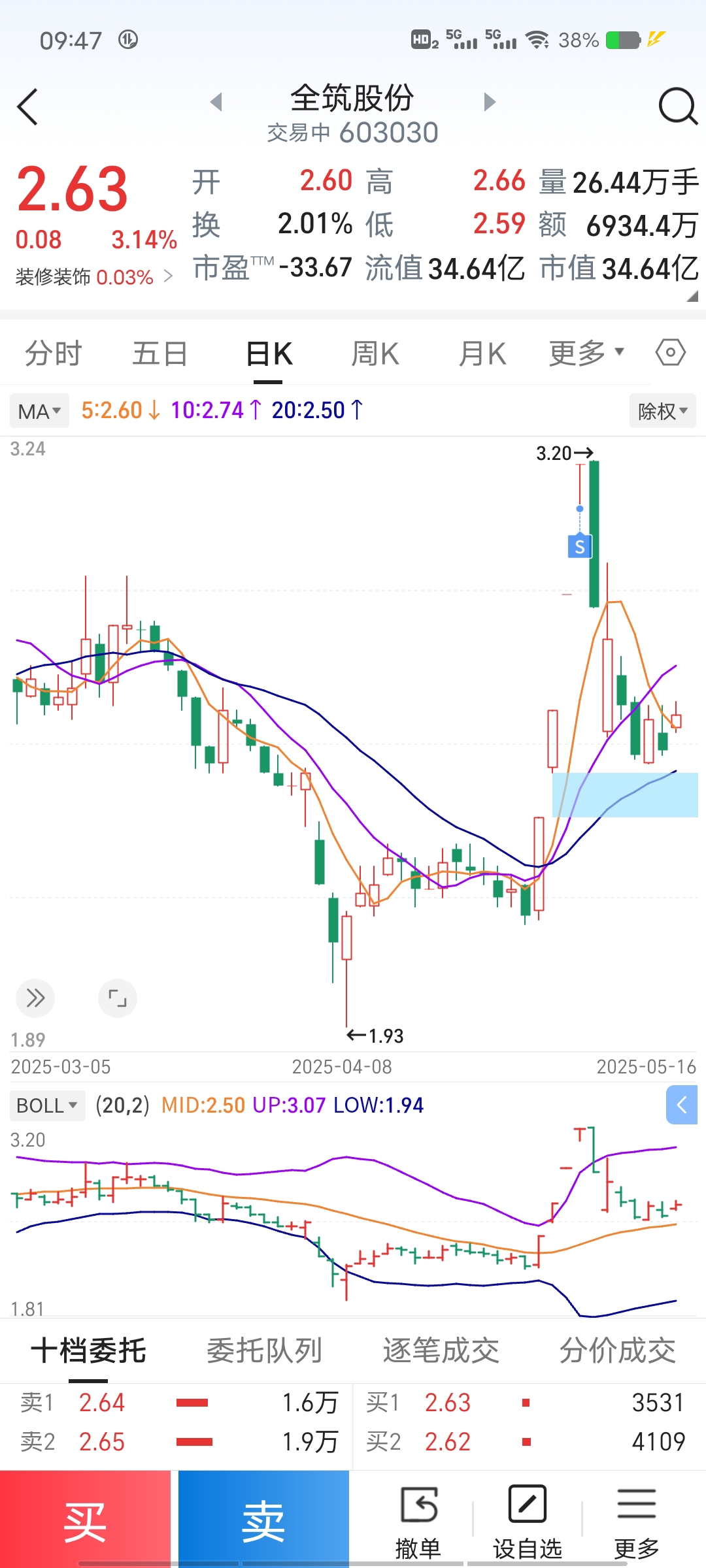Tap BOLL MID:2.50 value

(x=203, y=1105)
